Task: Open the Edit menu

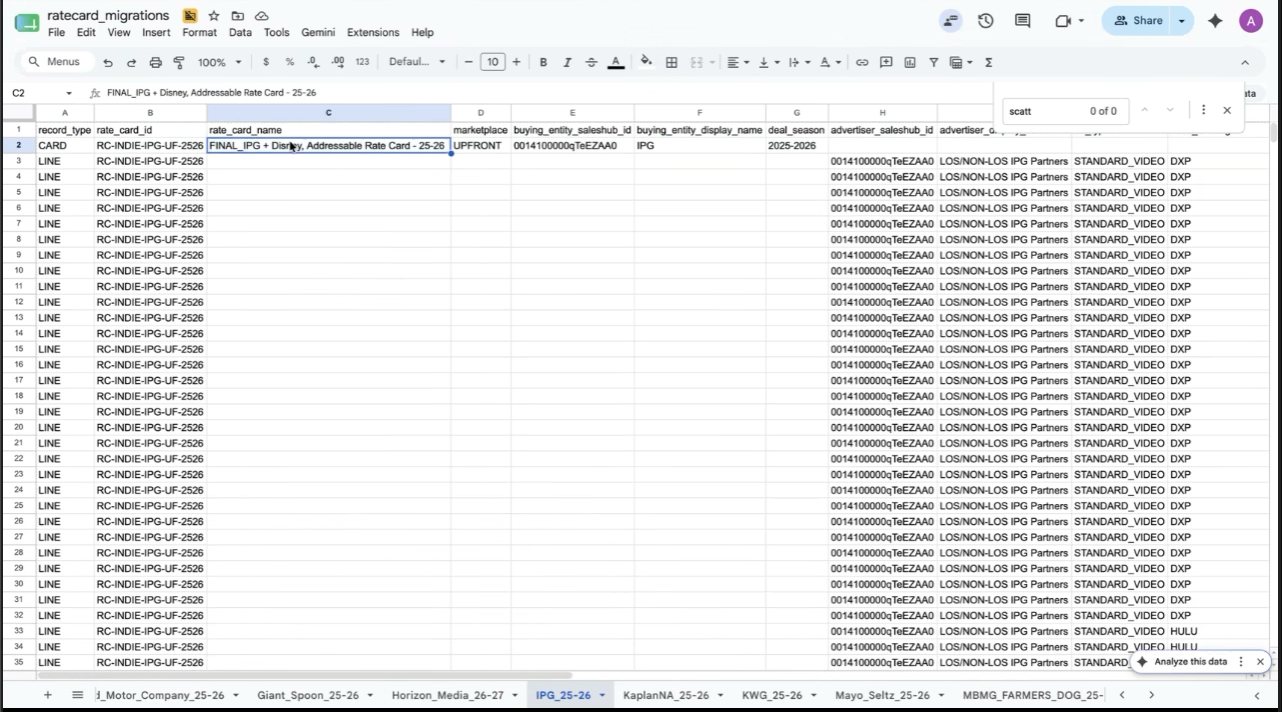Action: pyautogui.click(x=86, y=32)
